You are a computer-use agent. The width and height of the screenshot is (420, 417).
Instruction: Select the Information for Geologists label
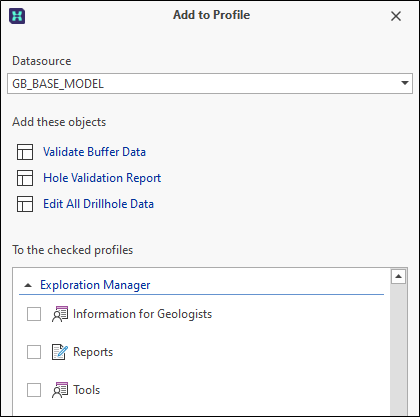point(142,314)
